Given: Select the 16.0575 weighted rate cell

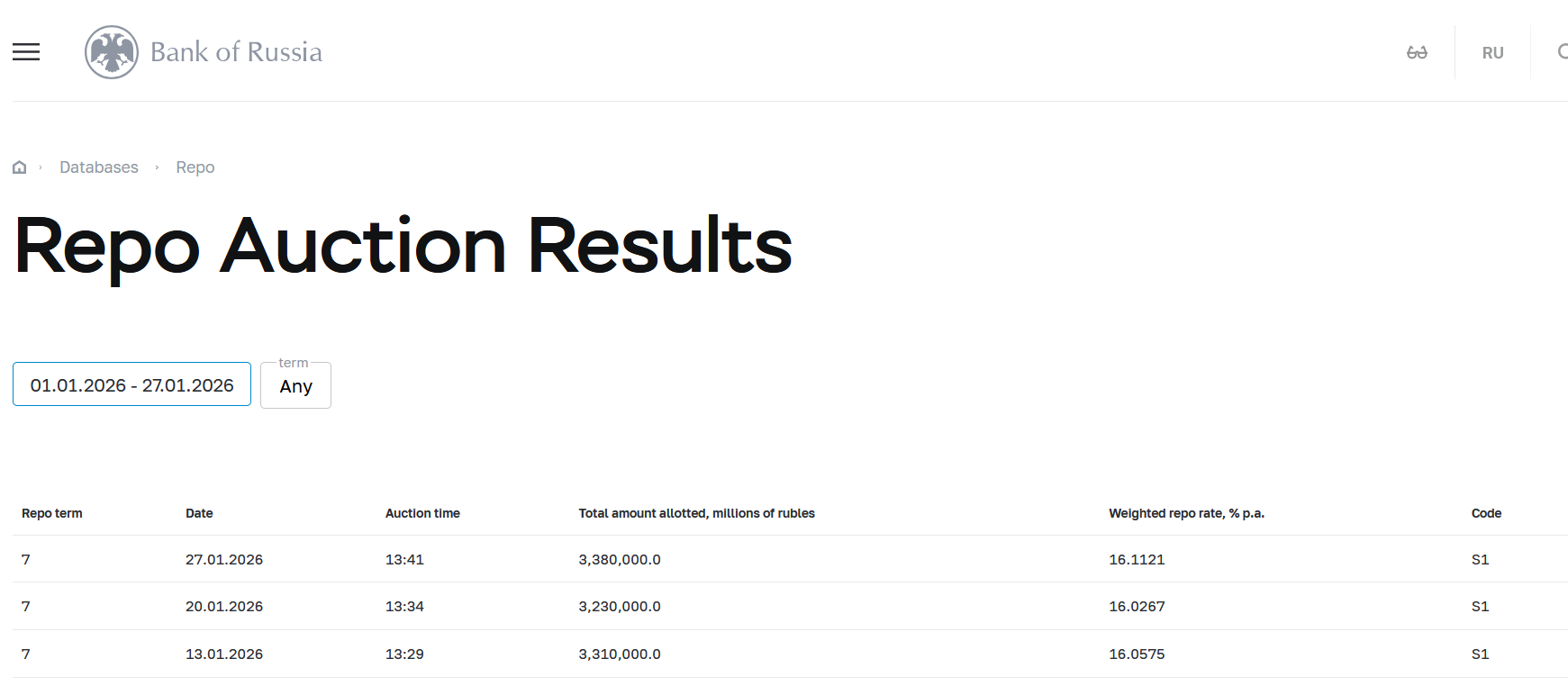Looking at the screenshot, I should [1137, 654].
